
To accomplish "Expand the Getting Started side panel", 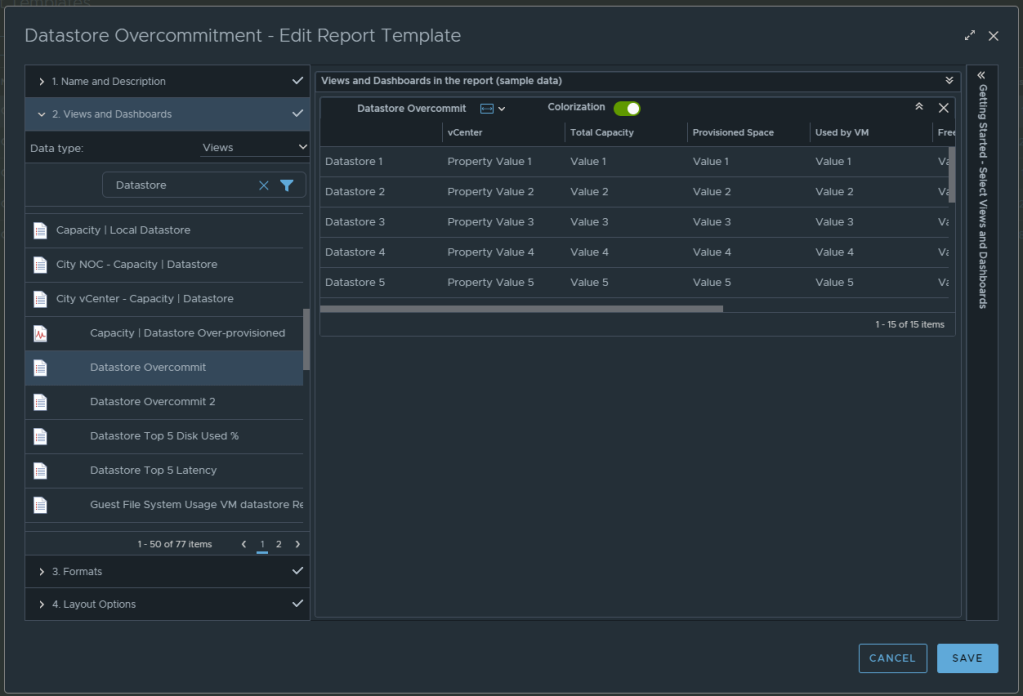I will coord(981,75).
